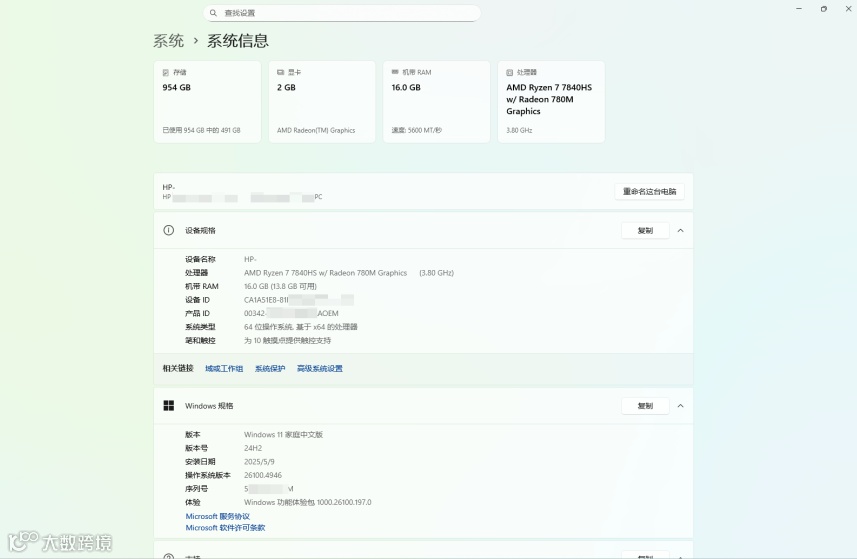Viewport: 857px width, 559px height.
Task: Select processor value in 设备规格
Action: point(349,273)
